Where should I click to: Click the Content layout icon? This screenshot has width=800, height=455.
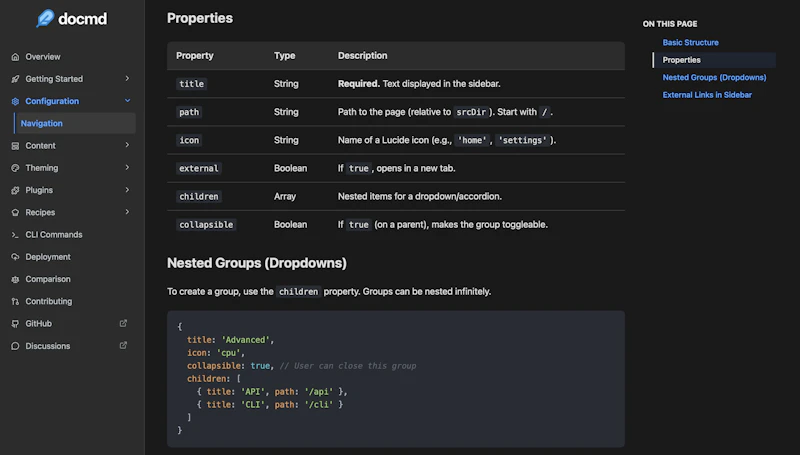tap(15, 146)
